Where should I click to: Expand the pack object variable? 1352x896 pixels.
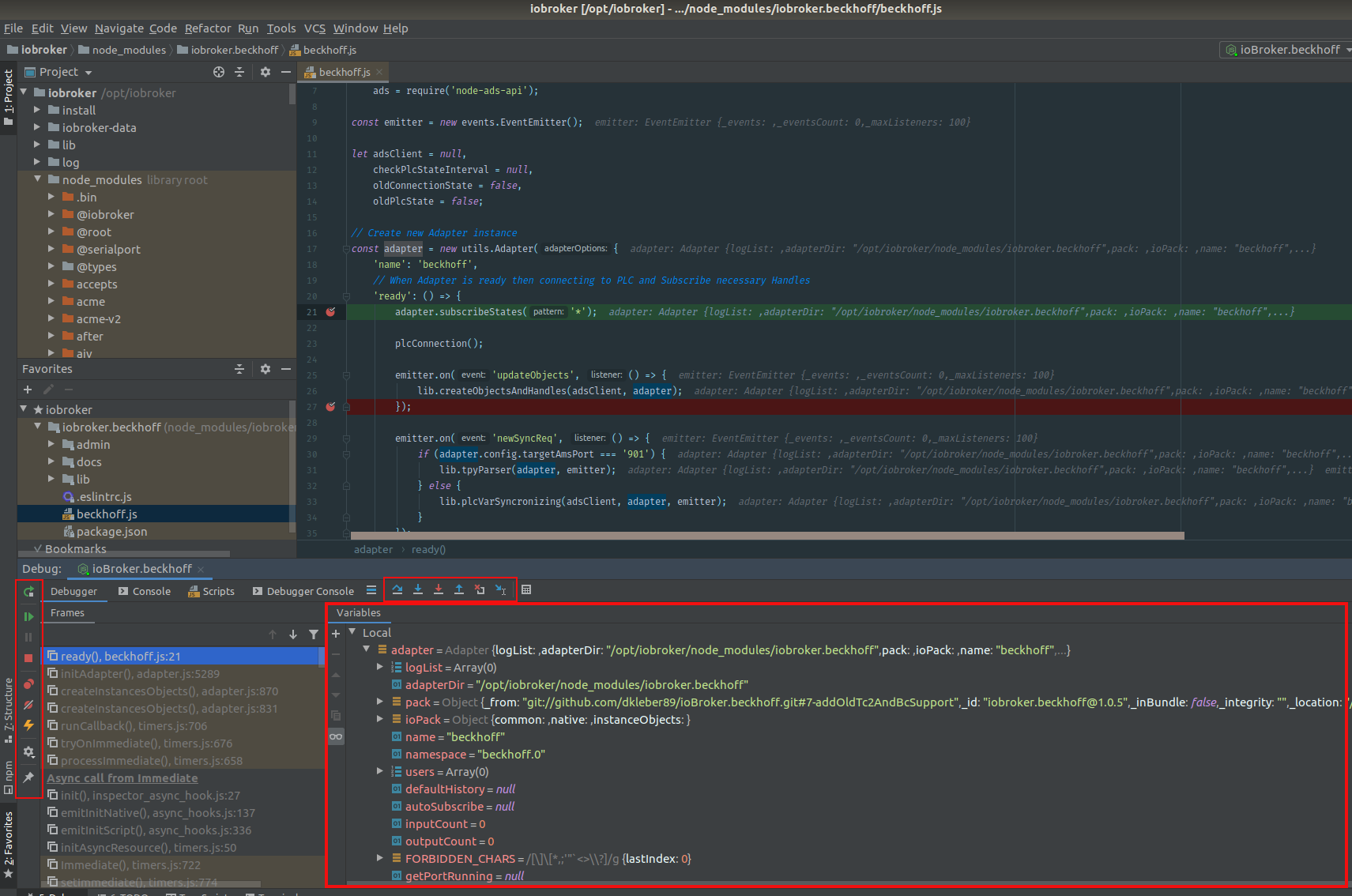pyautogui.click(x=380, y=702)
